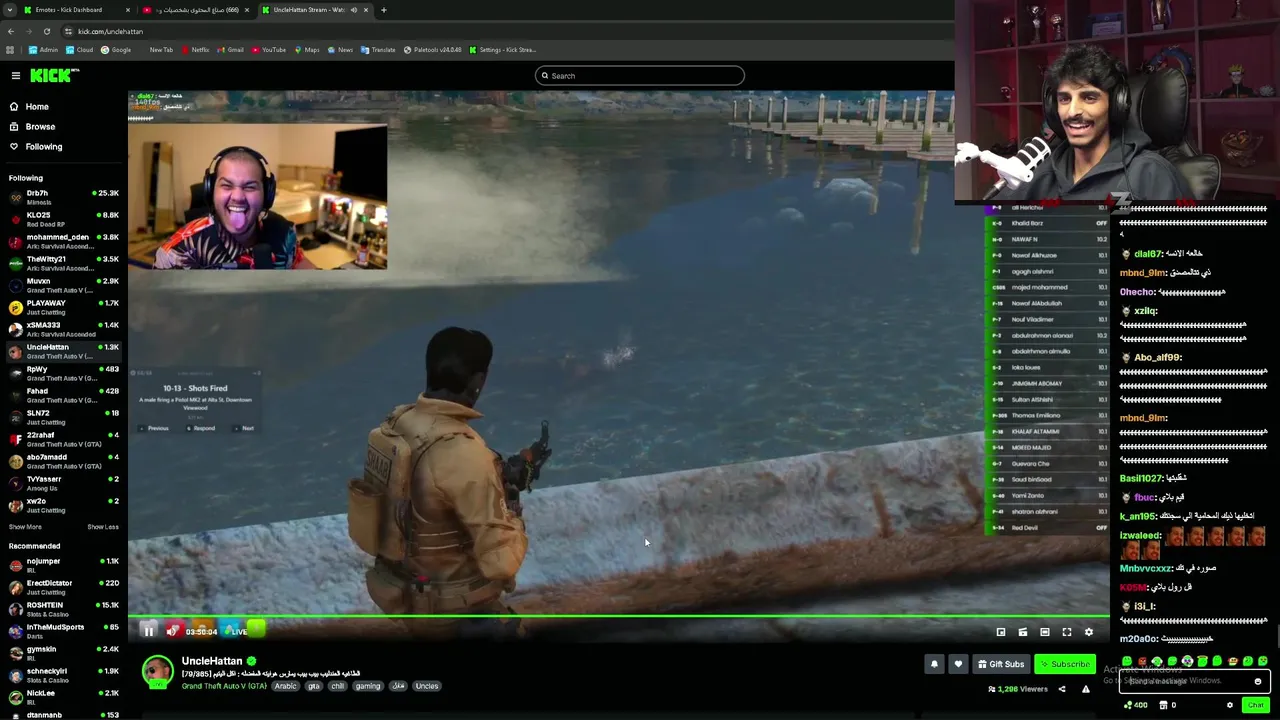
Task: Open the Following page in the sidebar
Action: [43, 146]
